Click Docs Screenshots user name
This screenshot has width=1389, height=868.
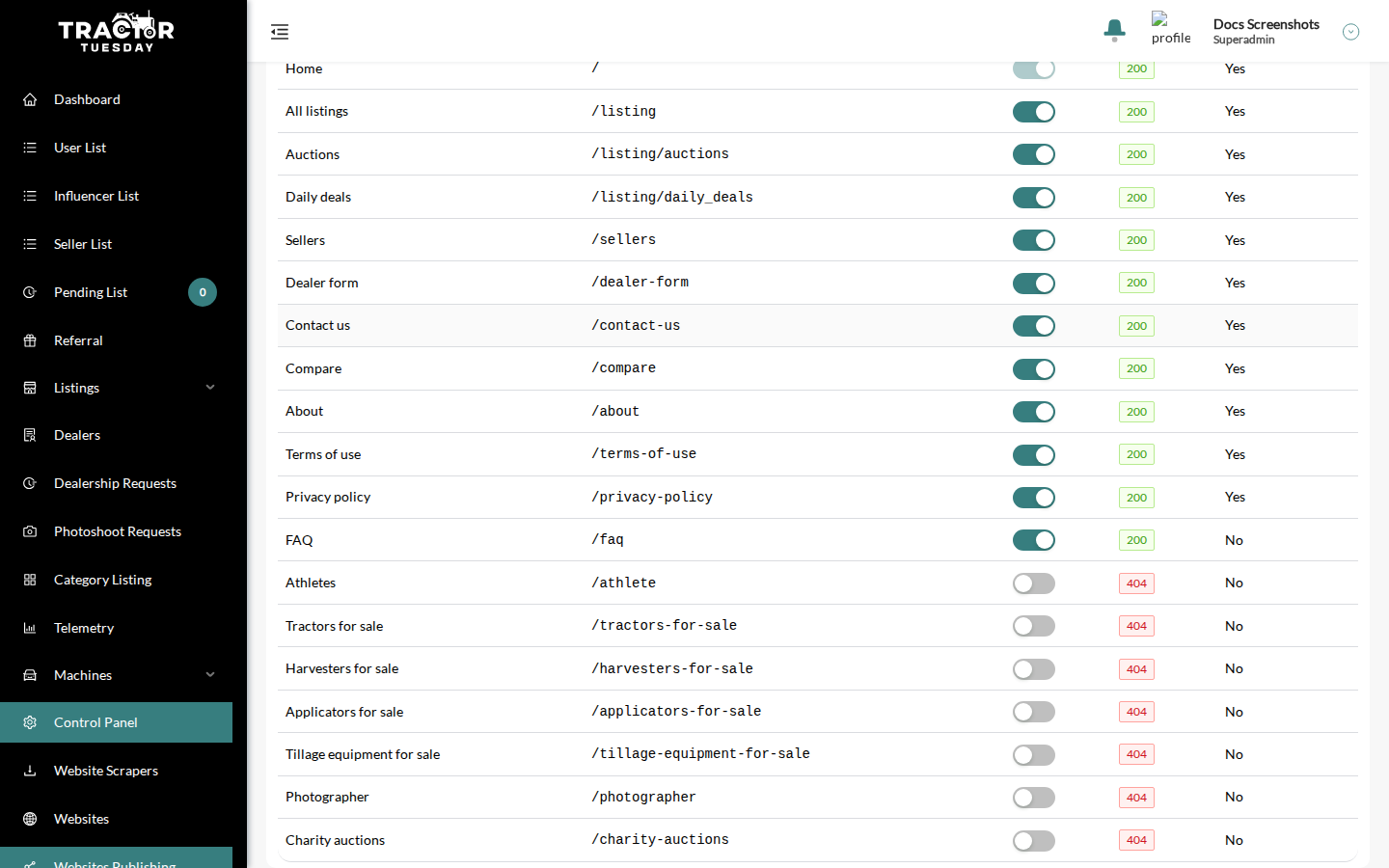click(x=1266, y=24)
